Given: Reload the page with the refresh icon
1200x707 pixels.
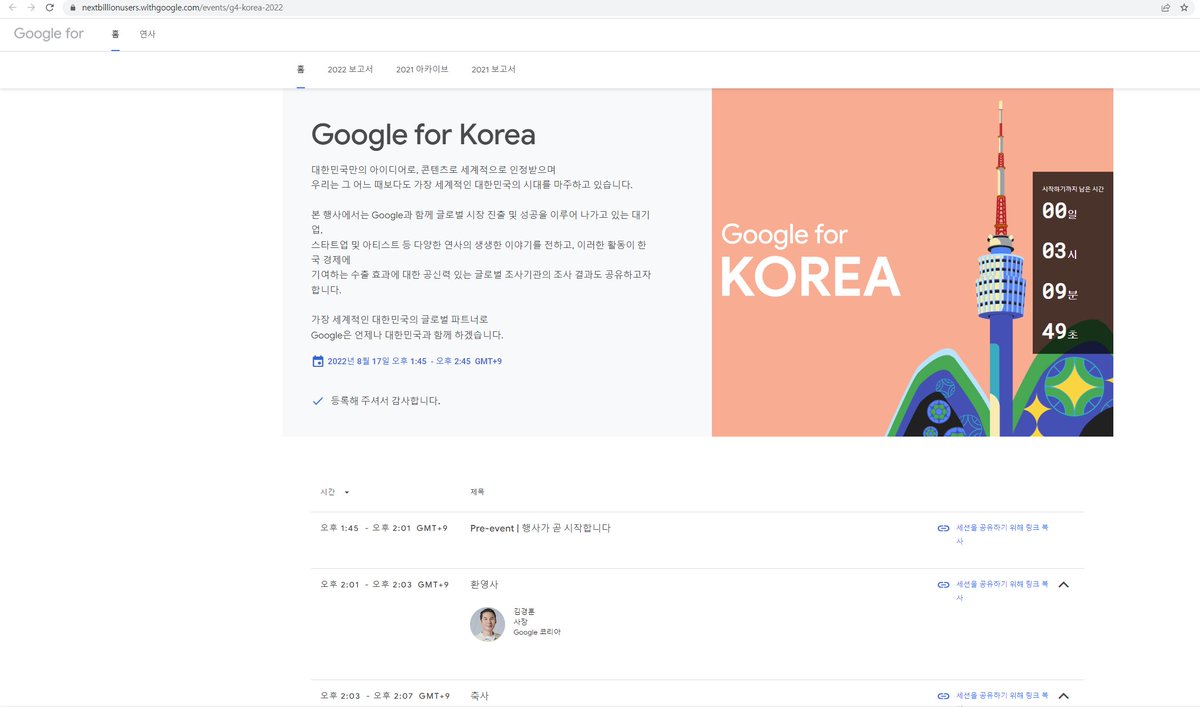Looking at the screenshot, I should [x=50, y=7].
